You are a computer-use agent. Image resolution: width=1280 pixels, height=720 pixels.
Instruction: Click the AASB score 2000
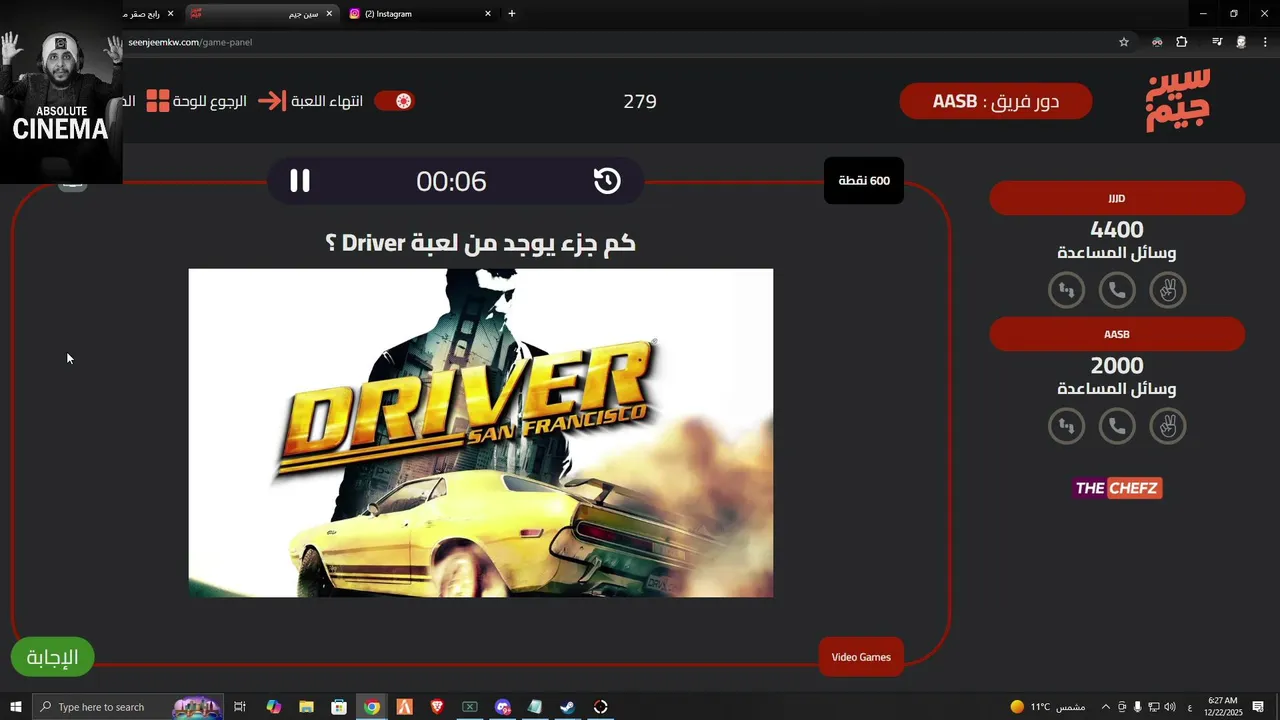click(1117, 366)
